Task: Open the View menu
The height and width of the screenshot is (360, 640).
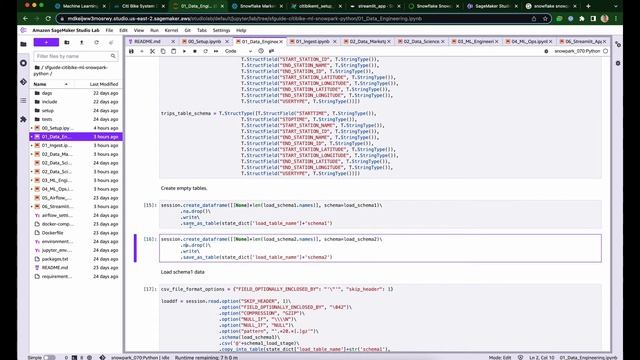Action: coord(139,31)
